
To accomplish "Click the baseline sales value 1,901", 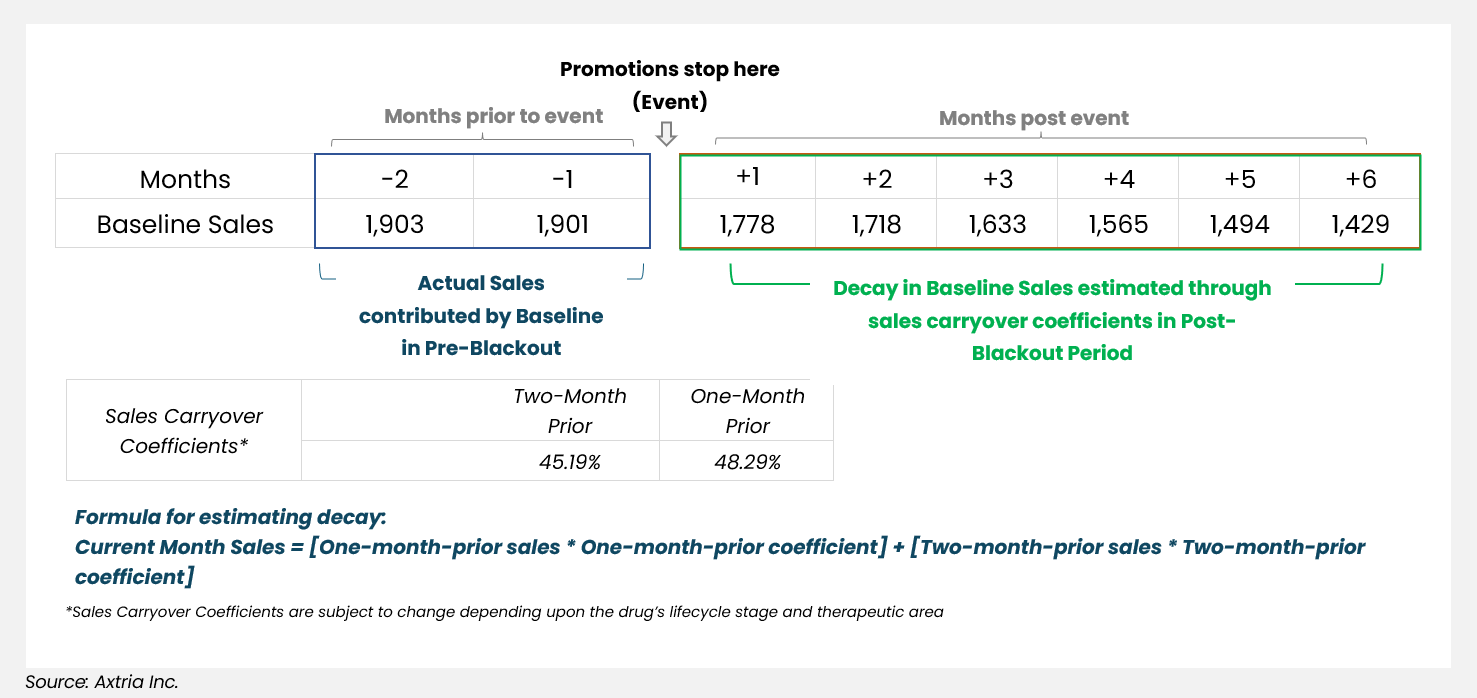I will click(561, 224).
